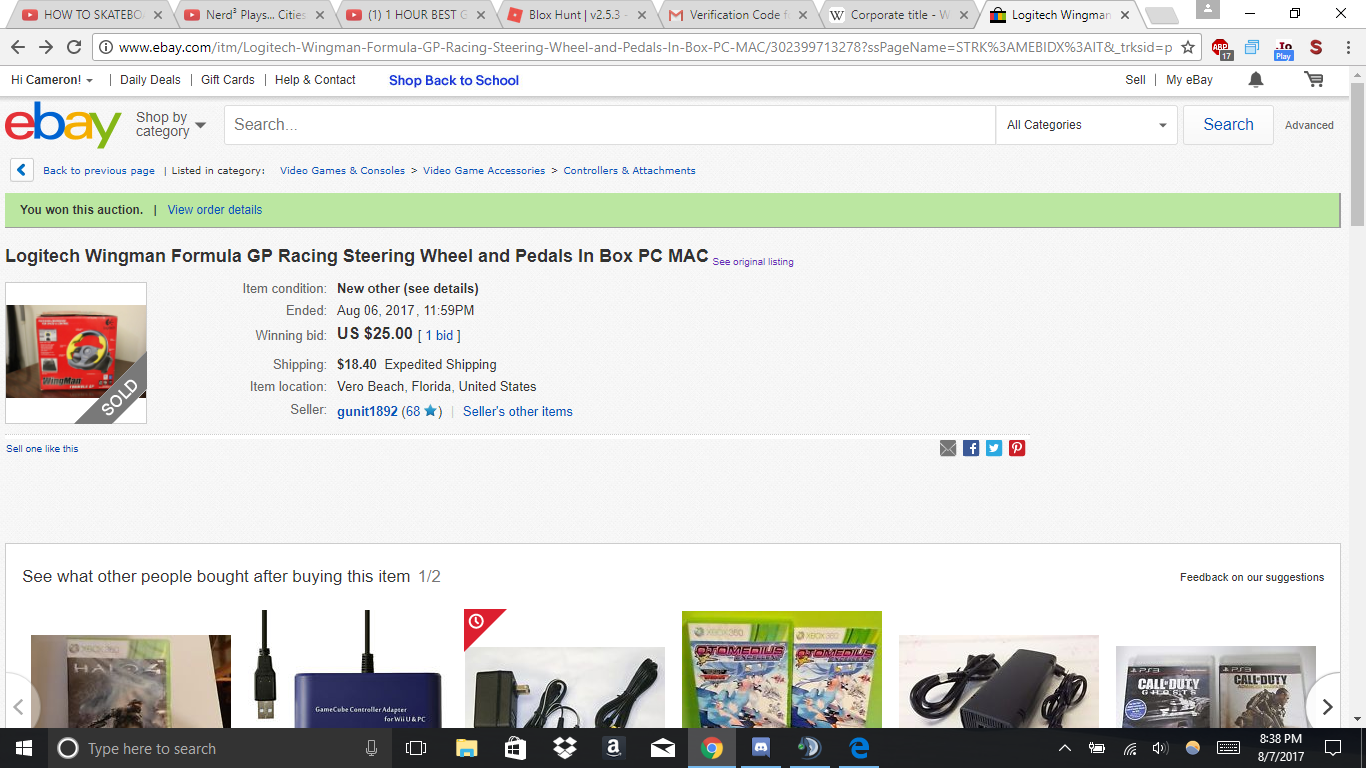Viewport: 1366px width, 768px height.
Task: Click Feedback on our suggestions link
Action: 1252,577
